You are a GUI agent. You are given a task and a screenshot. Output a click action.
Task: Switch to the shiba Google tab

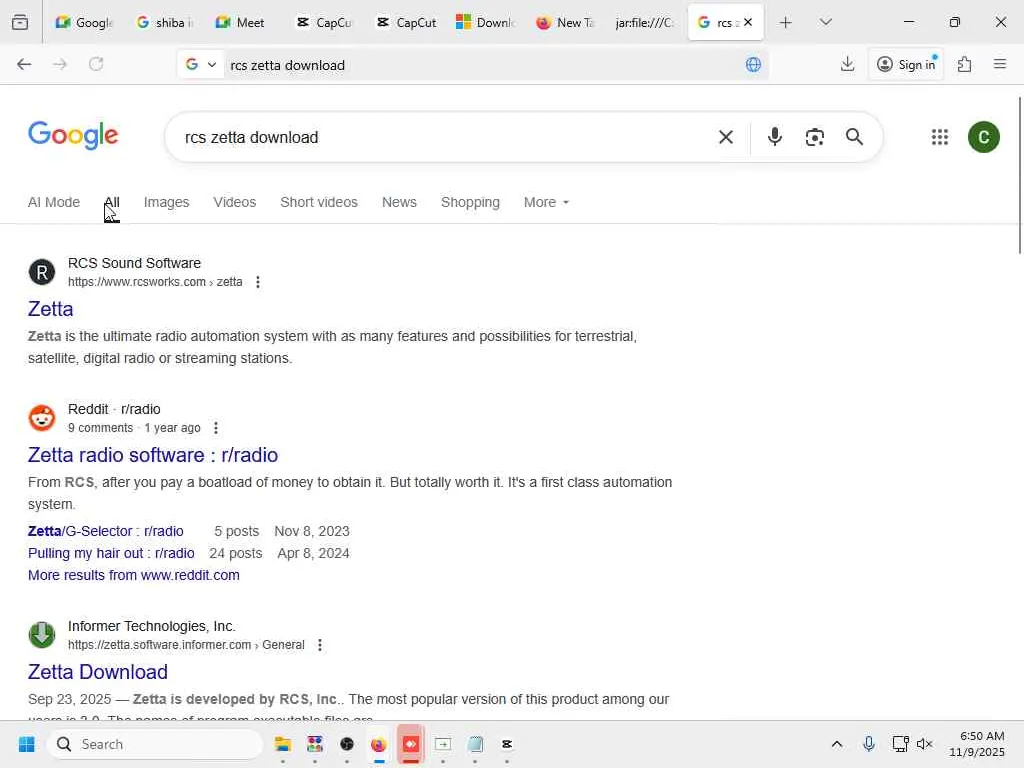[163, 22]
